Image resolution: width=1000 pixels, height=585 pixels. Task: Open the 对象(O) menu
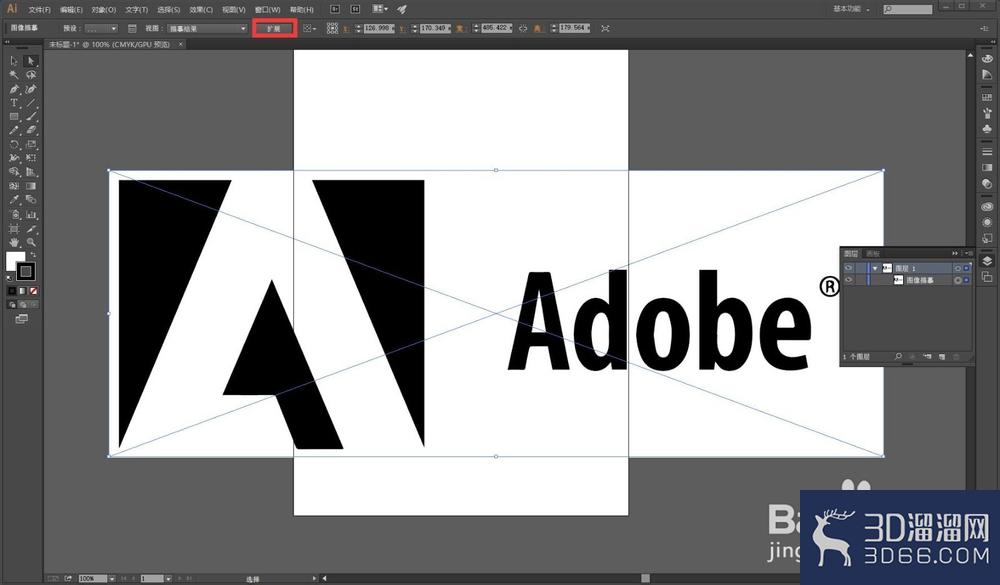[103, 10]
